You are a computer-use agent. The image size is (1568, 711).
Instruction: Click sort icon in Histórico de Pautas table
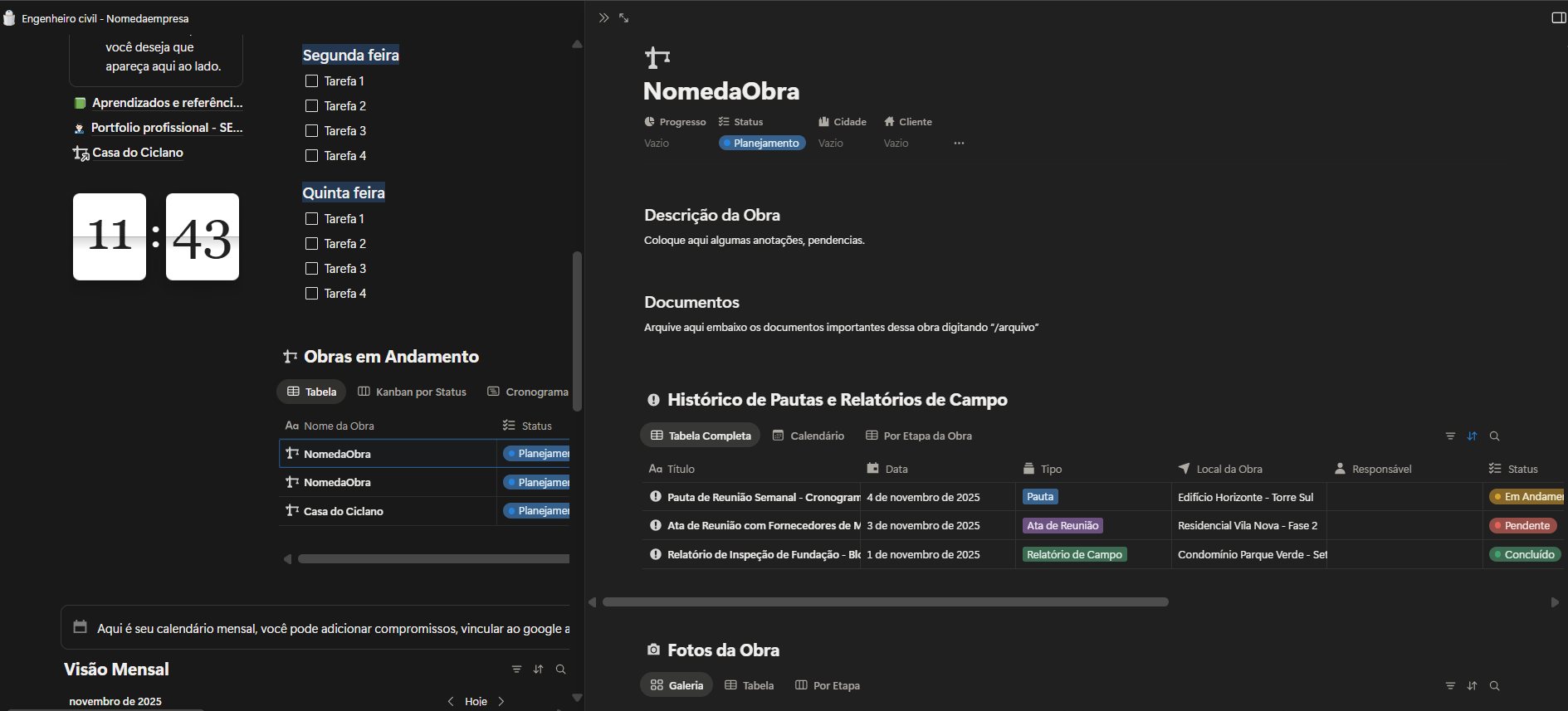click(x=1472, y=436)
